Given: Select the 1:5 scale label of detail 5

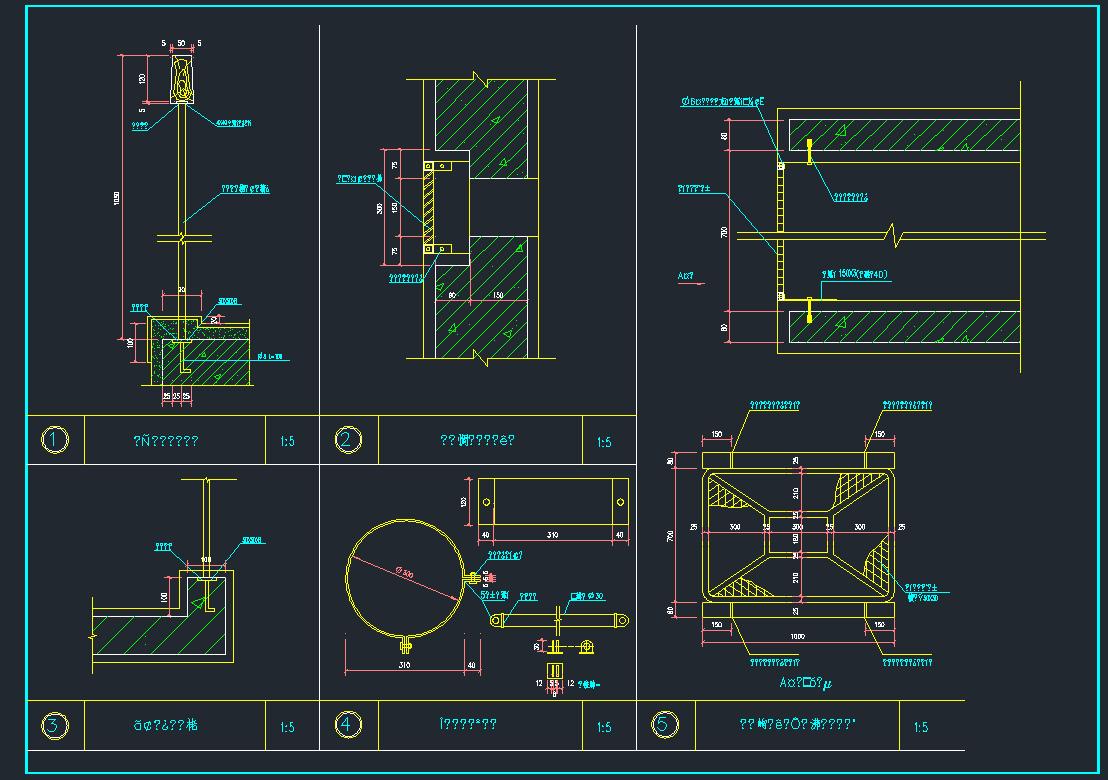Looking at the screenshot, I should coord(921,727).
